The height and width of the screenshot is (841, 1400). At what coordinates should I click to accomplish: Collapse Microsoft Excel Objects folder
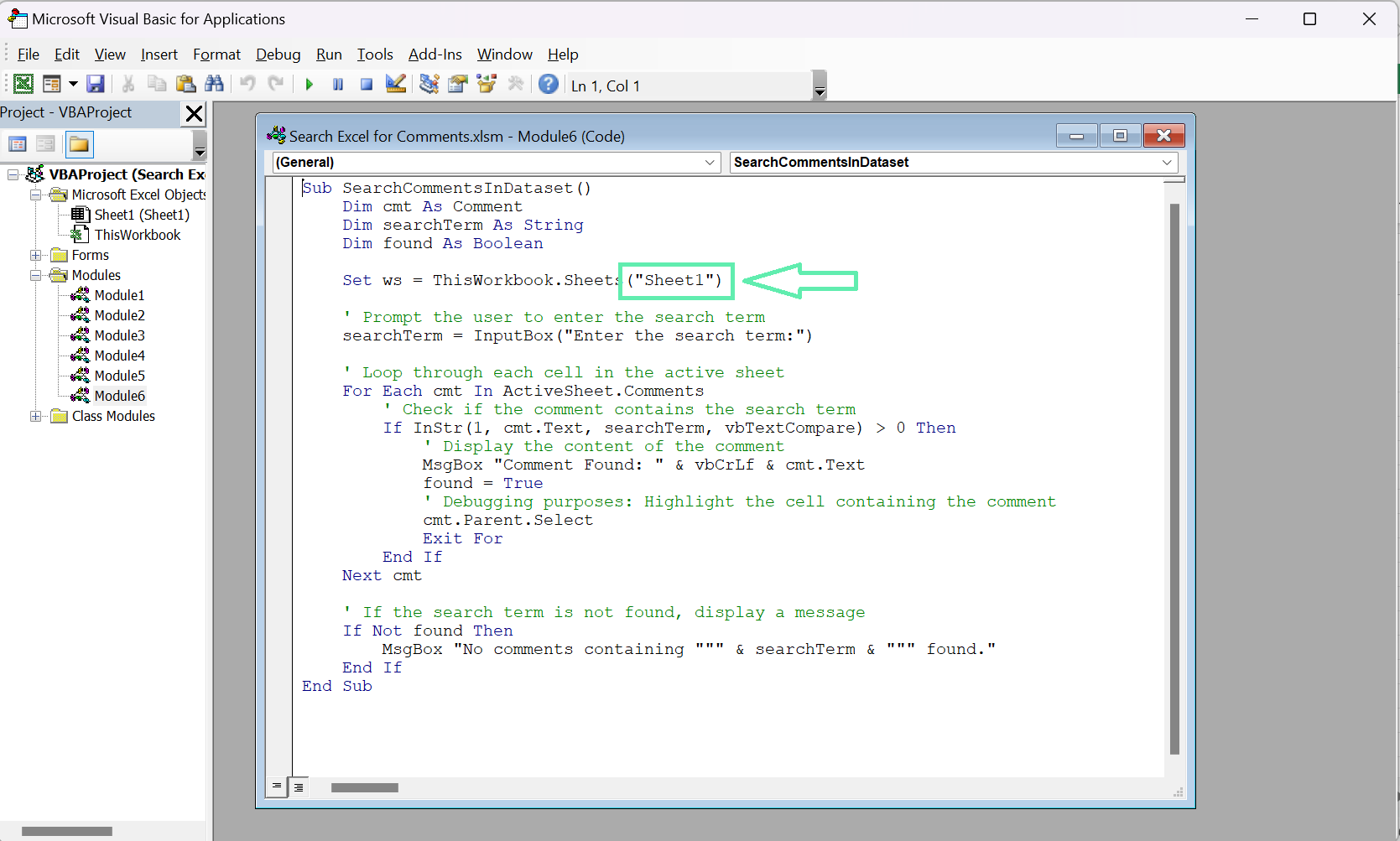(35, 195)
